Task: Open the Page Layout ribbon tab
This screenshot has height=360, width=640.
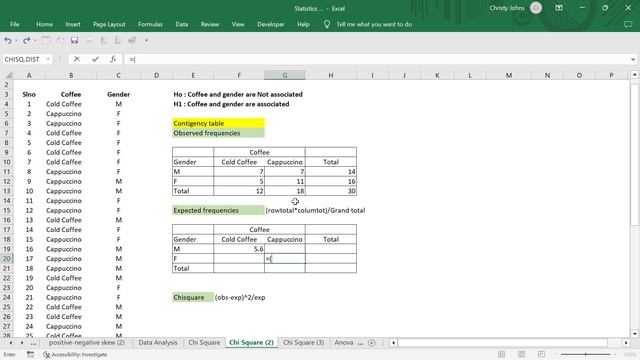Action: point(109,24)
